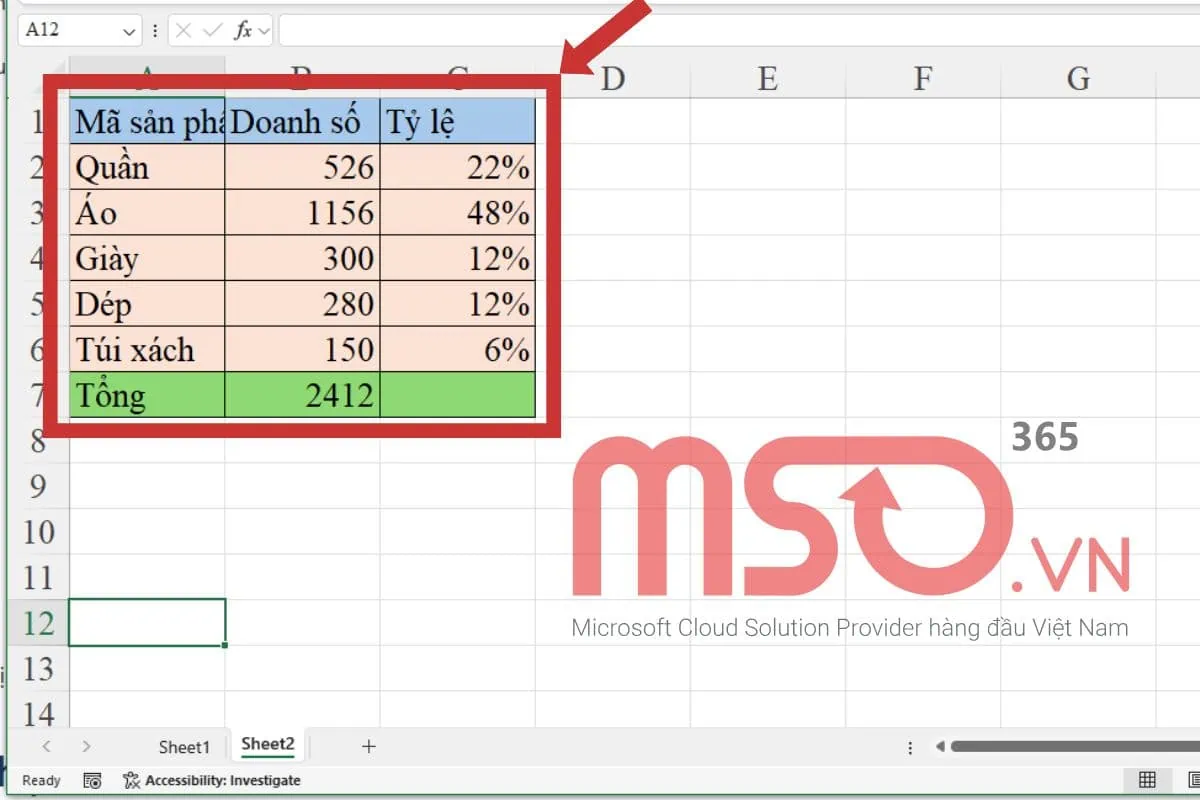Open the Name Box dropdown arrow
The height and width of the screenshot is (800, 1200).
(131, 30)
